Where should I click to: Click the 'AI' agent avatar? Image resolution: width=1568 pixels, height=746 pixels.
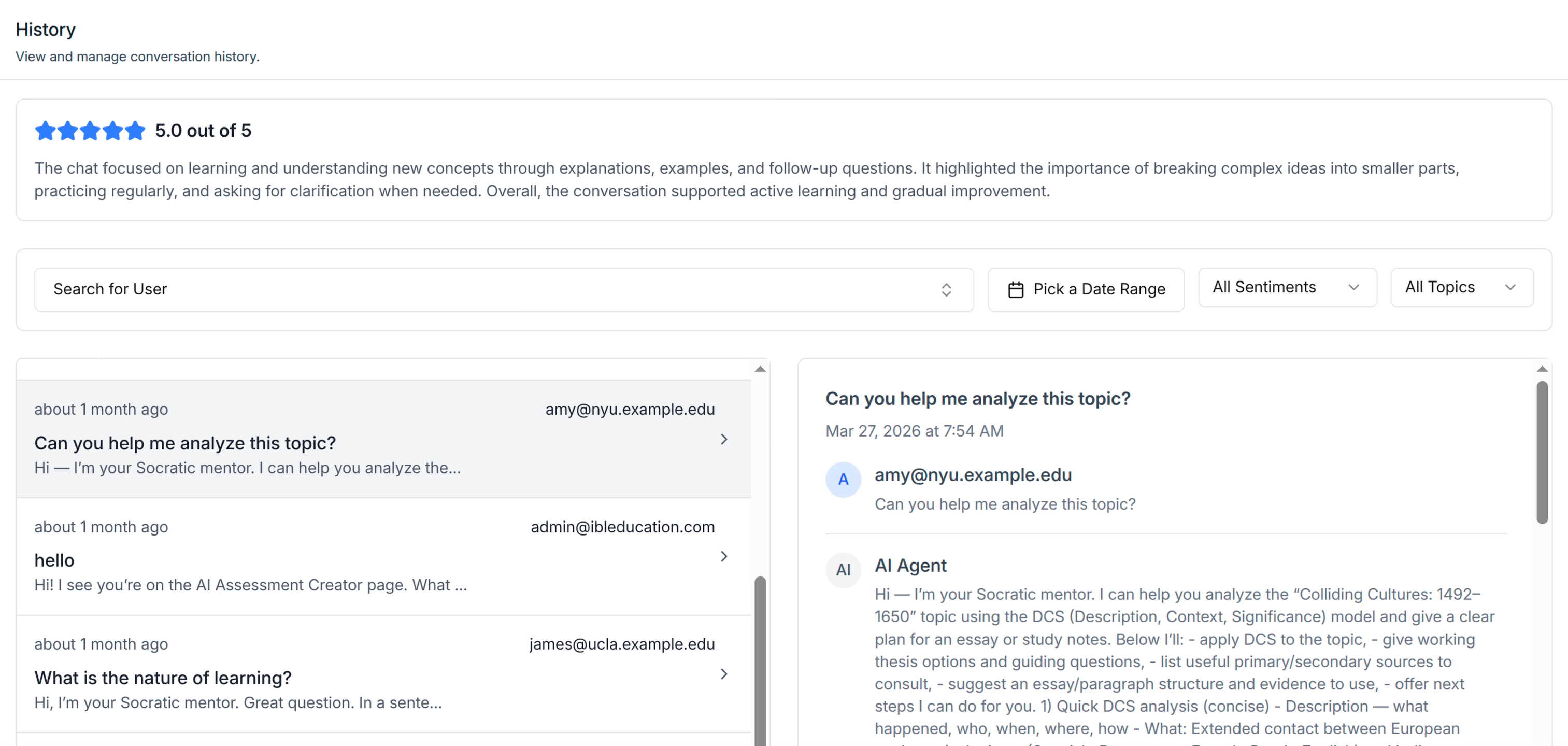click(x=843, y=570)
